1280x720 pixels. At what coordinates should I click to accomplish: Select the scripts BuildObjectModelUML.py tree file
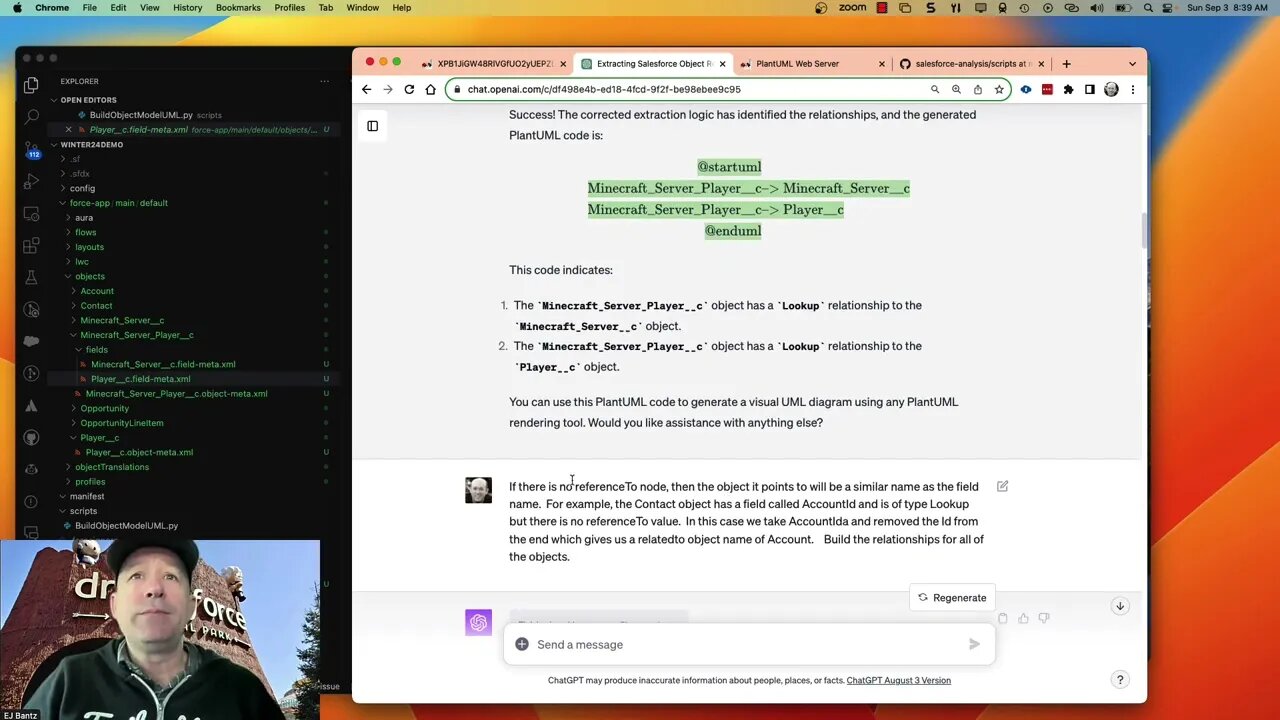click(x=126, y=525)
